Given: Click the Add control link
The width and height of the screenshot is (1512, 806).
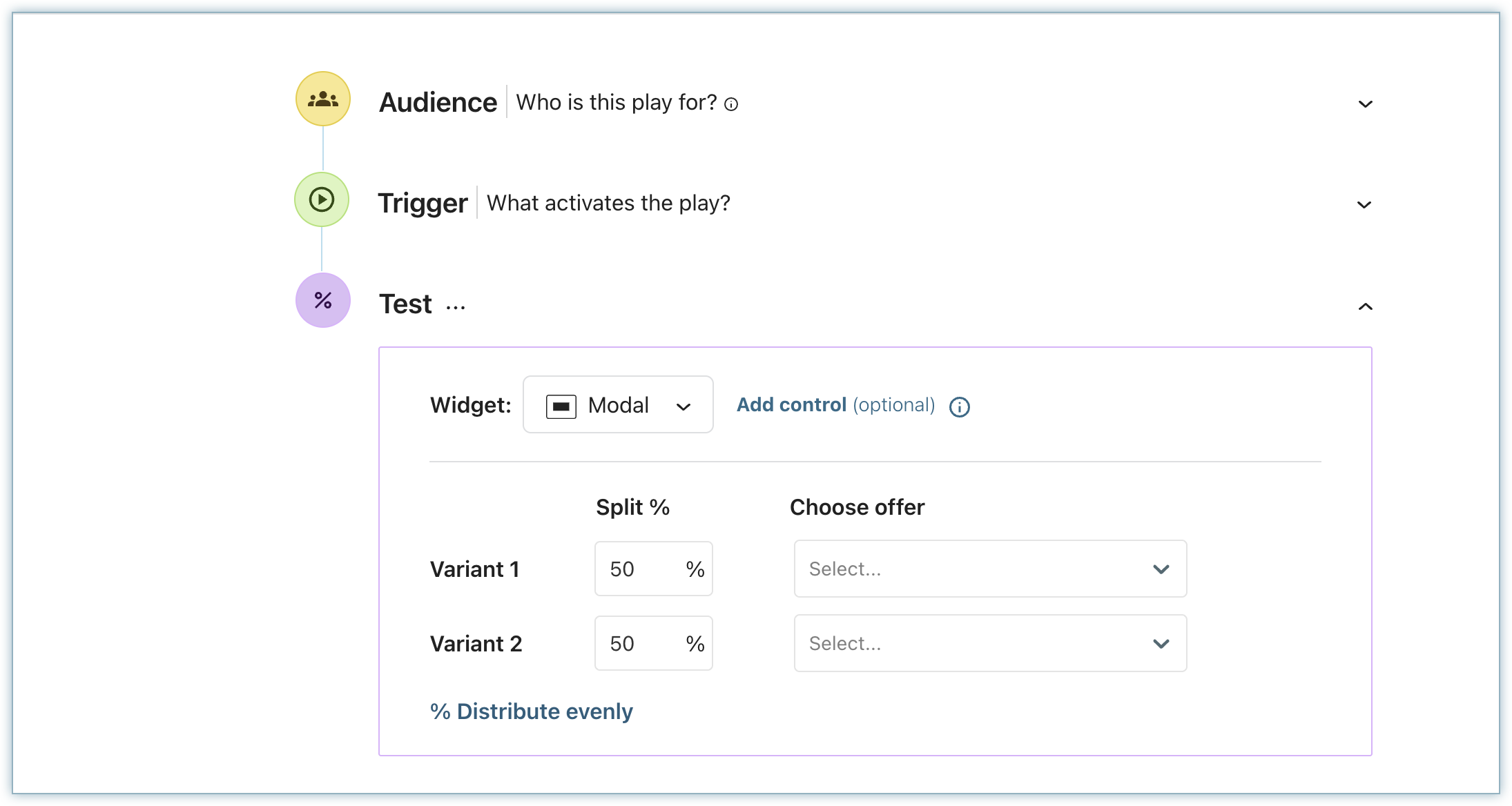Looking at the screenshot, I should (791, 404).
